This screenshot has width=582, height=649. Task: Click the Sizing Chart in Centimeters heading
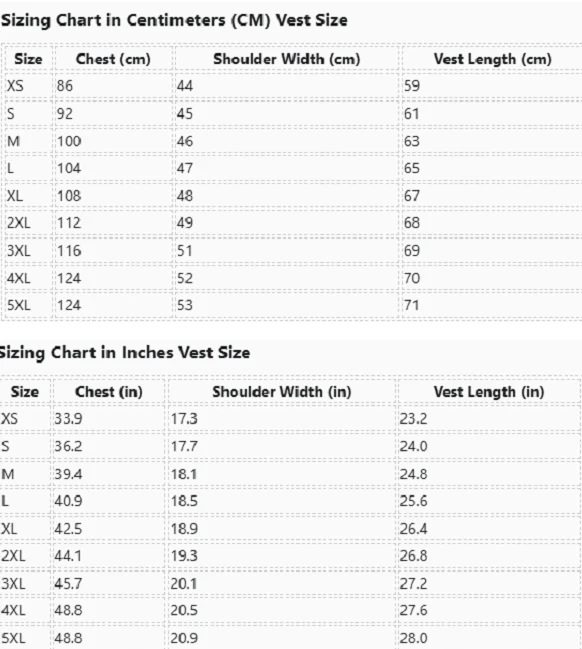[174, 20]
